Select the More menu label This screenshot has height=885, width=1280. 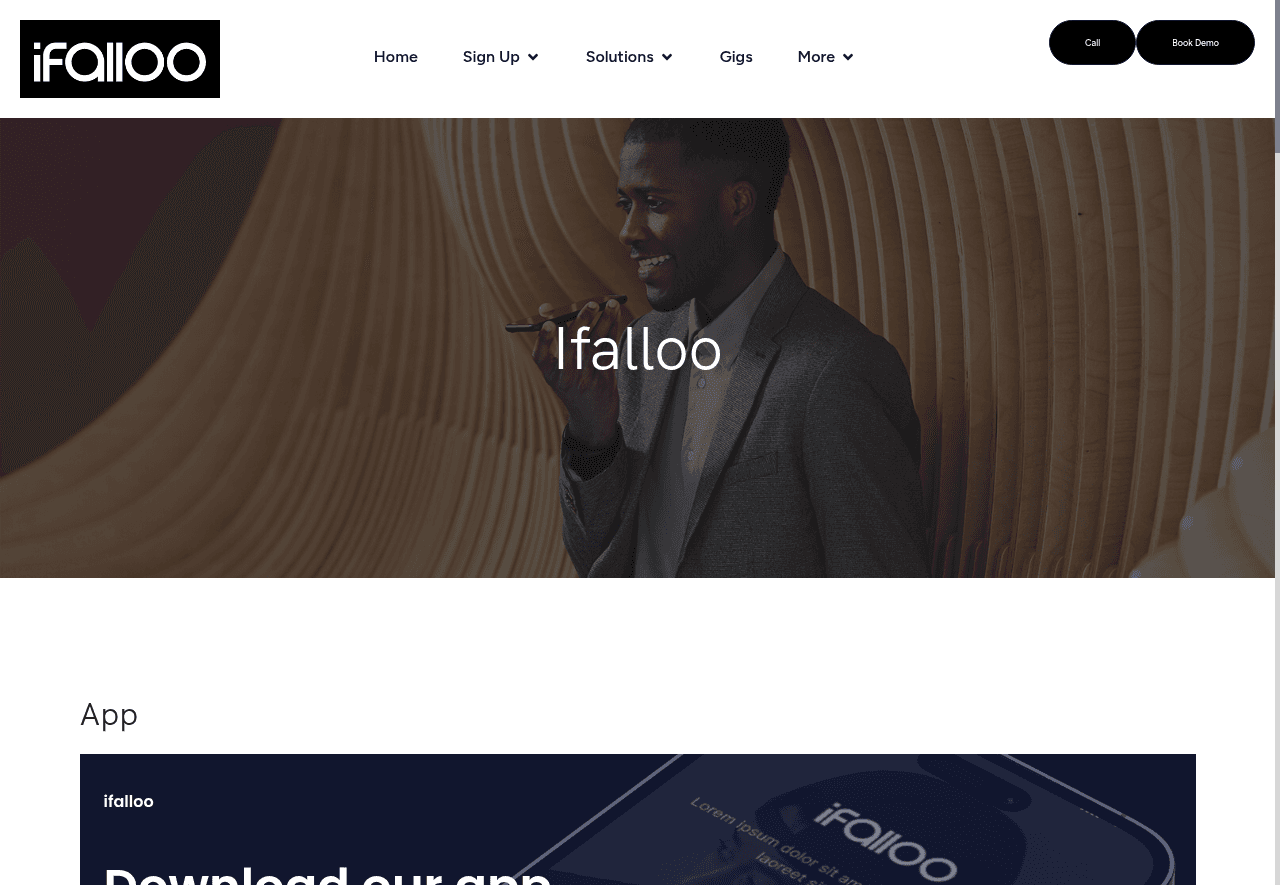coord(816,57)
